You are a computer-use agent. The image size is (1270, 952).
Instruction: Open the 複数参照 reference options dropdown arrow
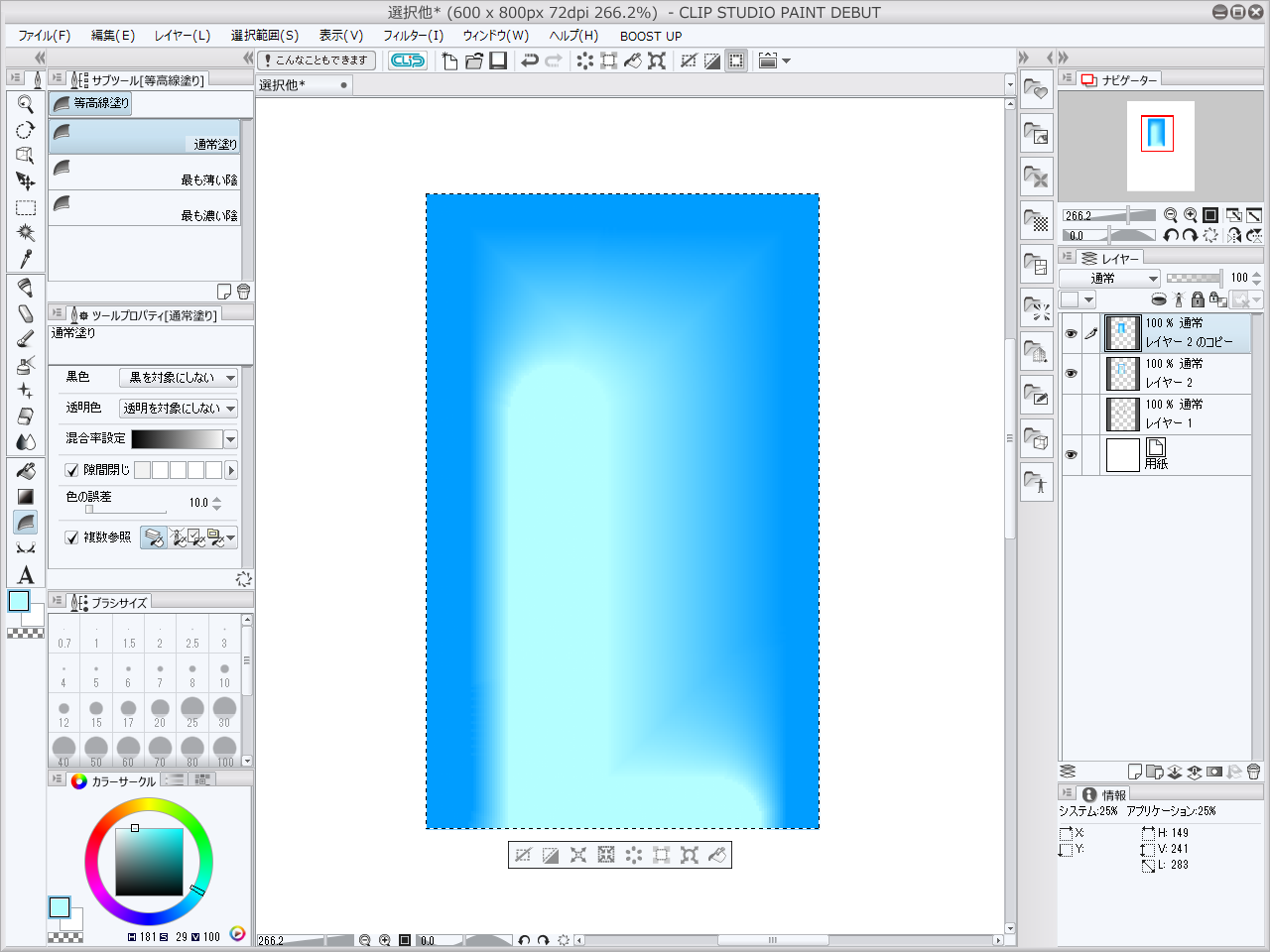231,537
